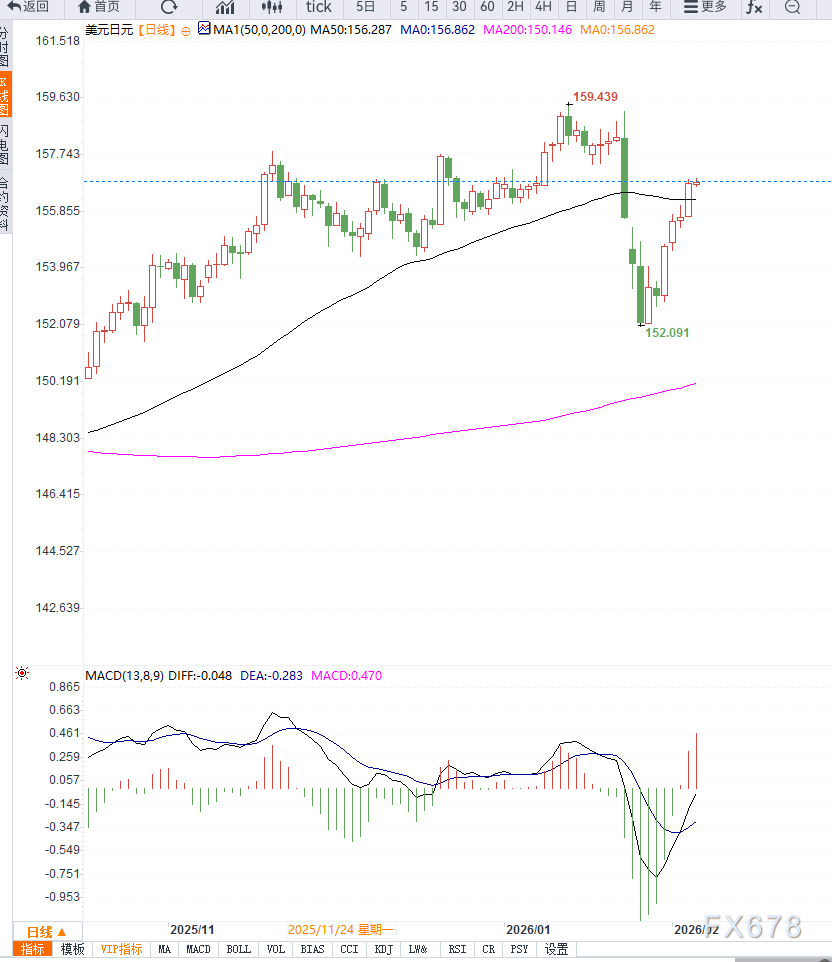Open the fx formula function icon

[754, 7]
